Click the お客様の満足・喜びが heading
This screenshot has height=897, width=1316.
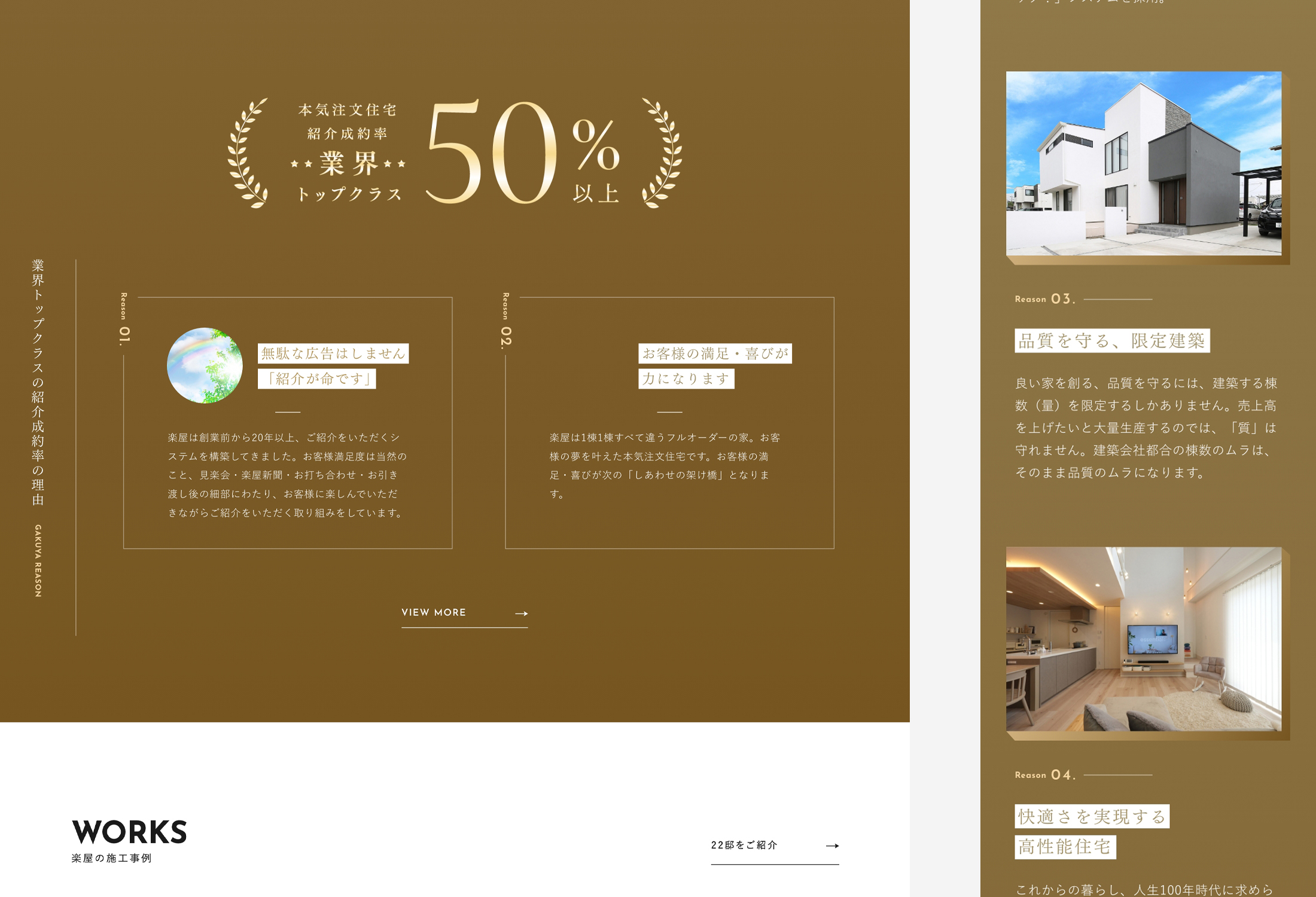pyautogui.click(x=715, y=353)
